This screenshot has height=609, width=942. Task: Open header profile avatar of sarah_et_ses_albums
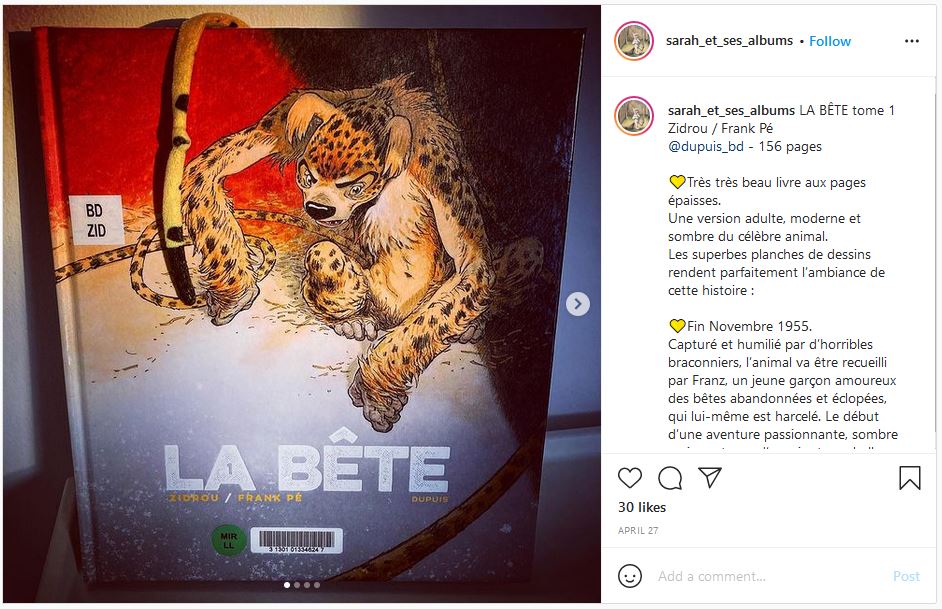(x=634, y=41)
